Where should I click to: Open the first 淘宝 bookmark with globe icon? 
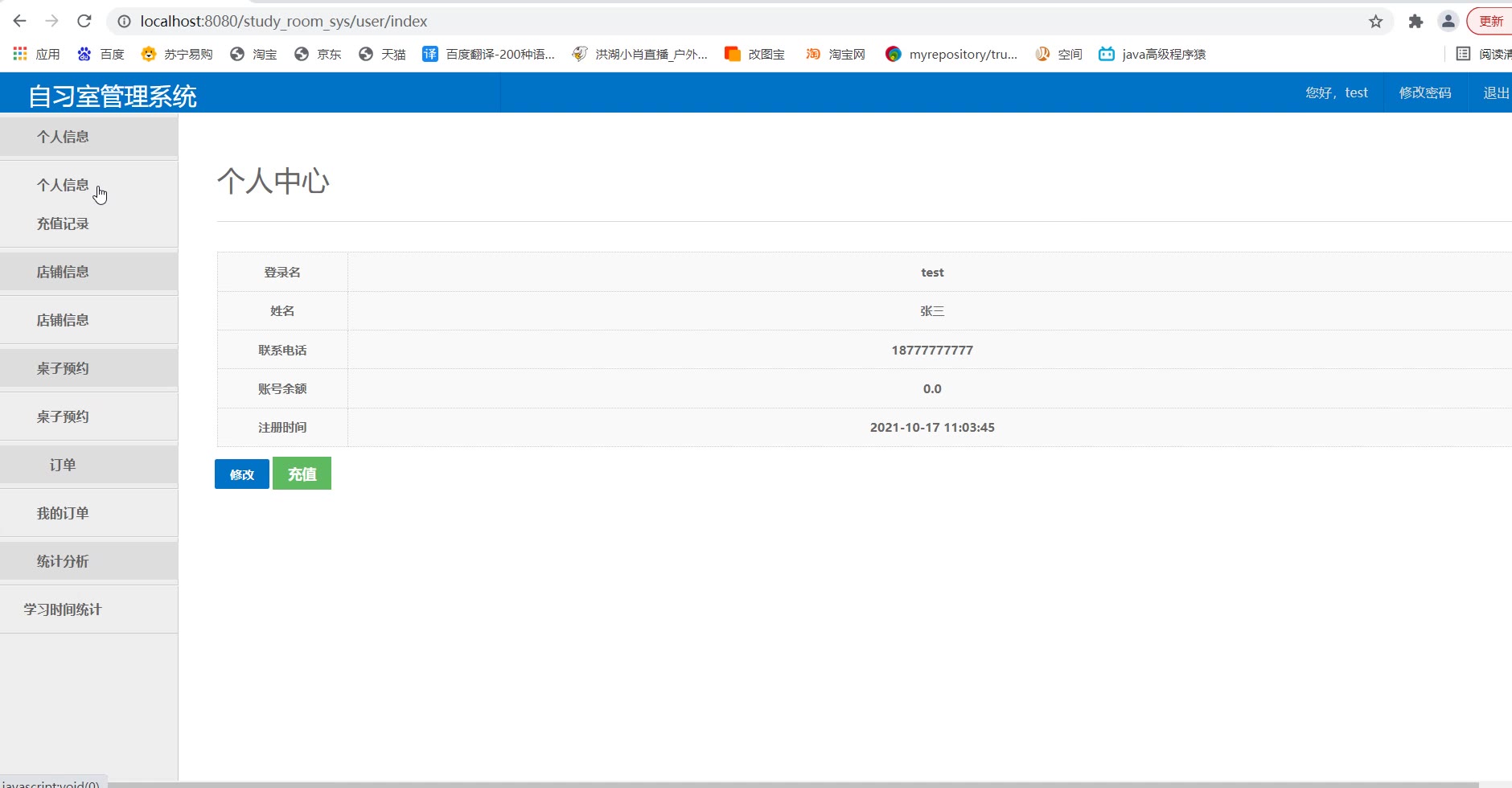click(253, 54)
